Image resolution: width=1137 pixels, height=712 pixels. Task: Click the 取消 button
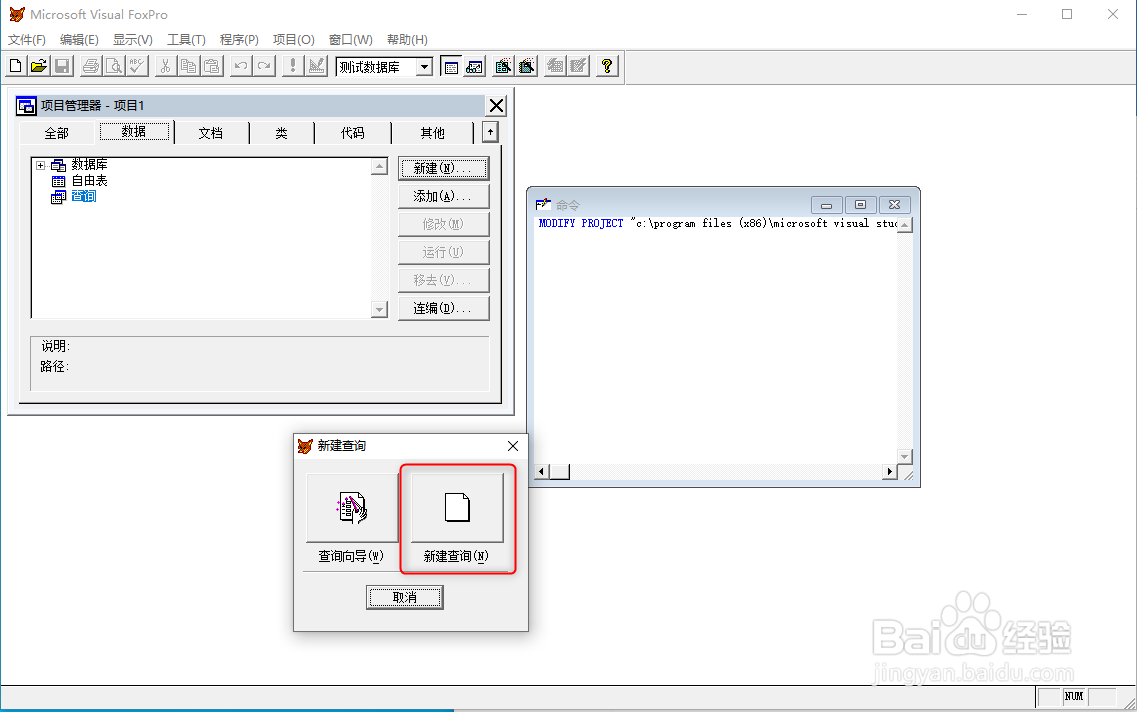coord(405,597)
